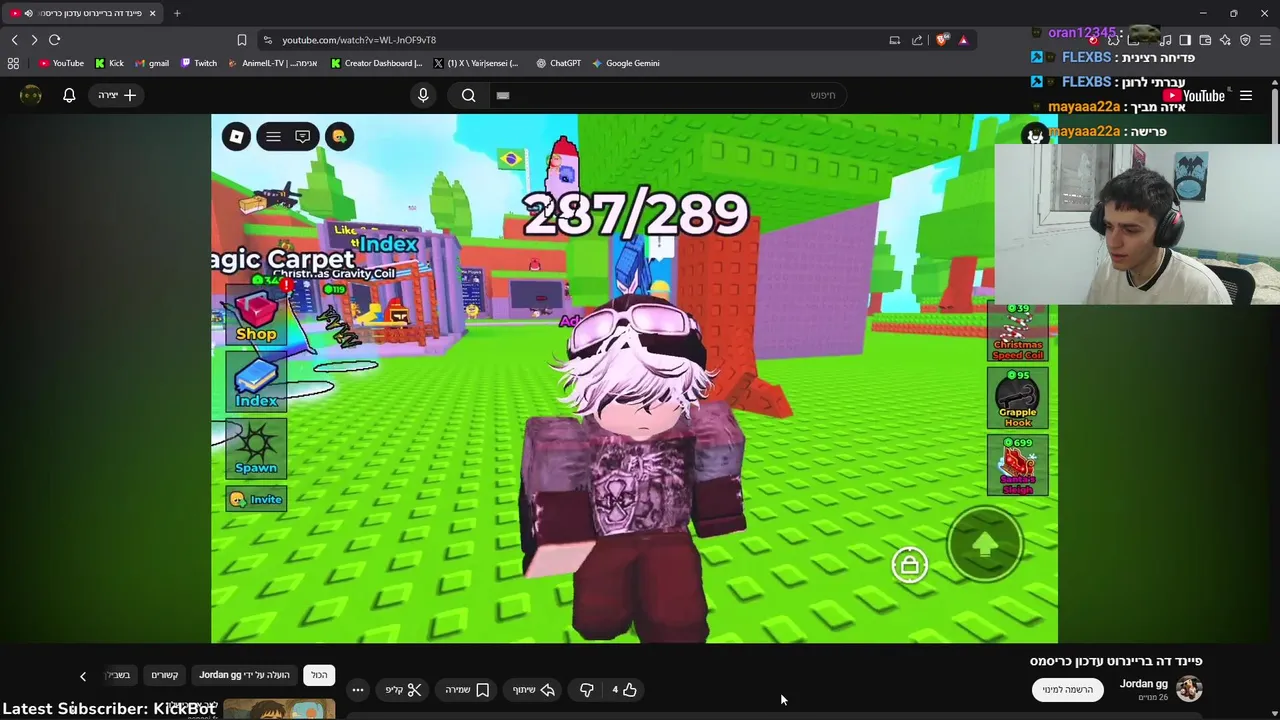Open the Shop button in game
The image size is (1280, 720).
[256, 316]
